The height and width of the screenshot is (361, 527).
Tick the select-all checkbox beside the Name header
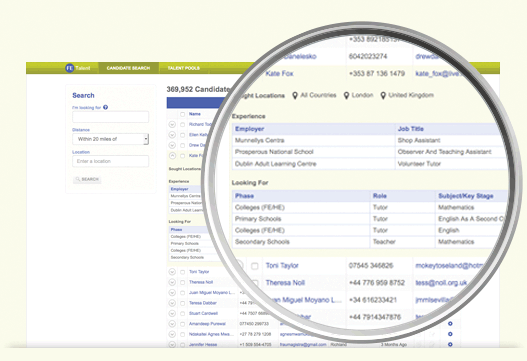point(183,114)
